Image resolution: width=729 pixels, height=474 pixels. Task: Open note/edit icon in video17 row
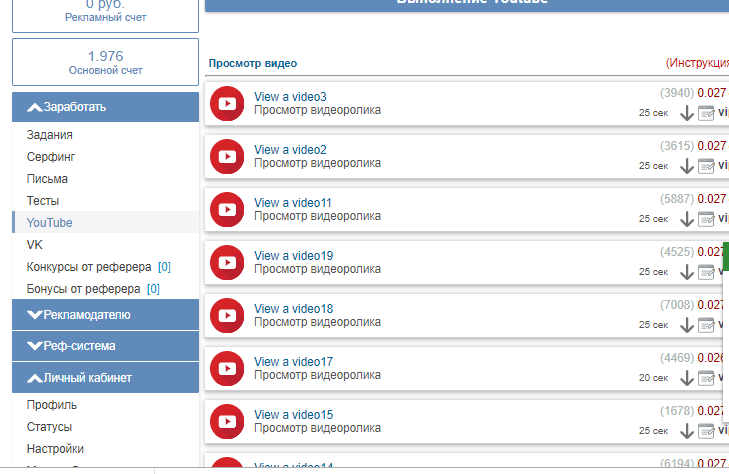click(x=706, y=378)
